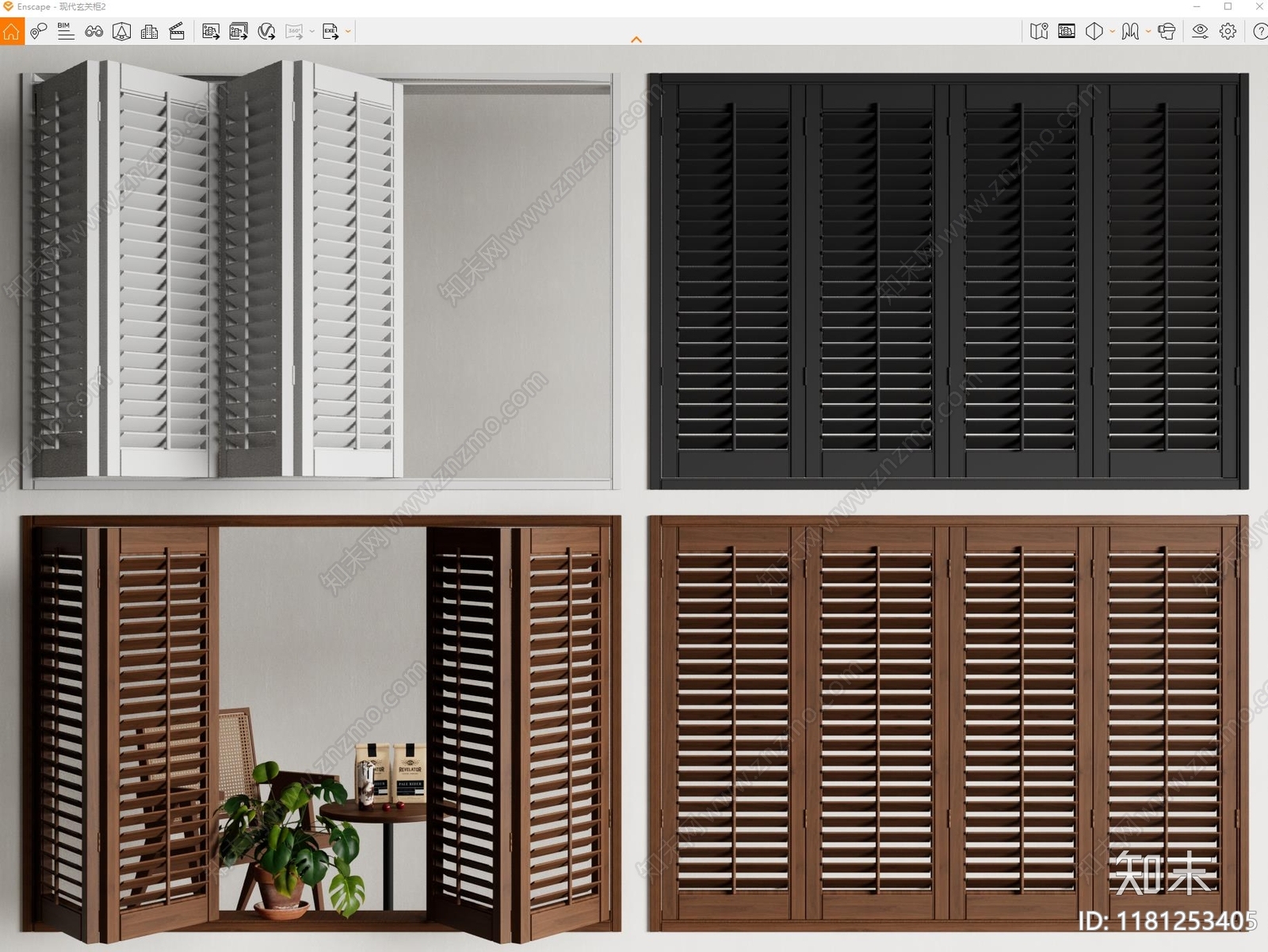Screen dimensions: 1268x952
Task: Click the Screenshot export icon
Action: [x=211, y=32]
